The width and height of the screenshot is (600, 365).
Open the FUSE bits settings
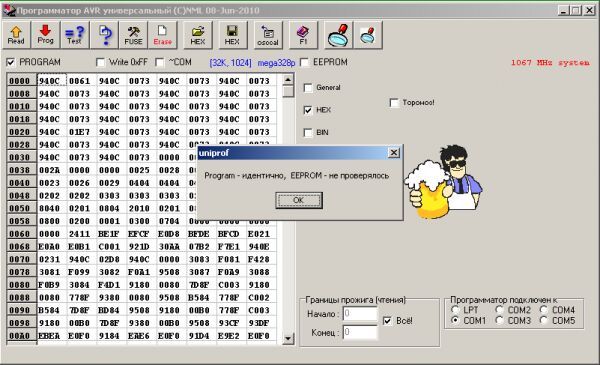point(133,35)
